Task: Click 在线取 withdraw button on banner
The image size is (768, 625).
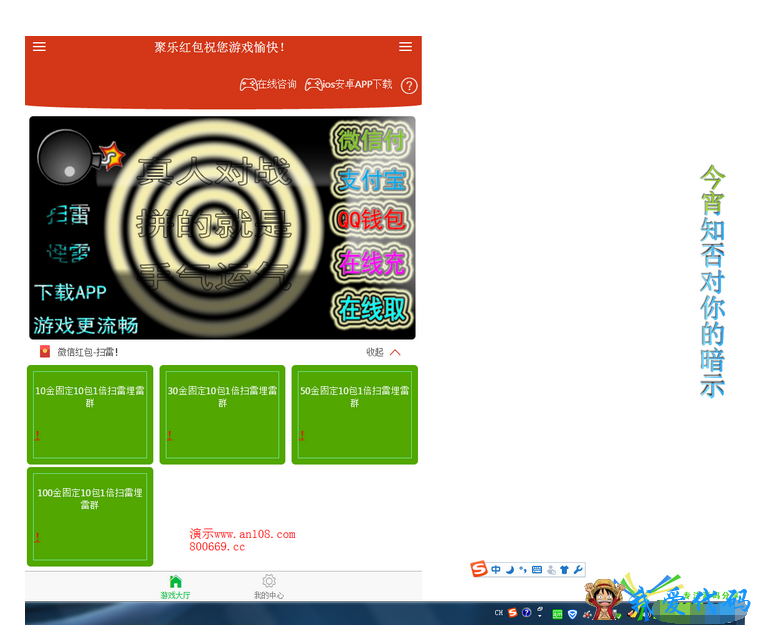Action: (372, 309)
